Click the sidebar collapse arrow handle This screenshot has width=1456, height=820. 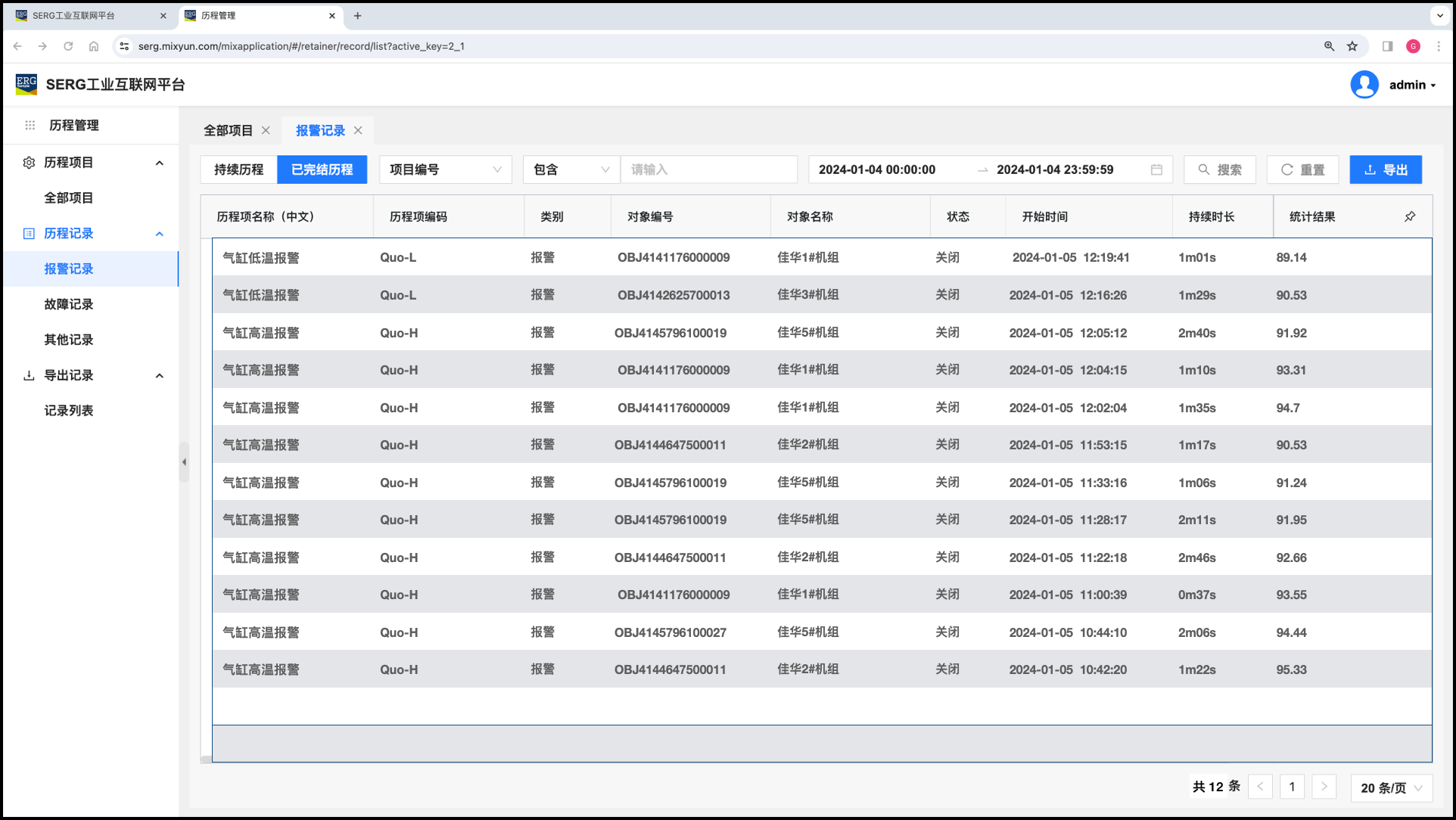tap(184, 462)
